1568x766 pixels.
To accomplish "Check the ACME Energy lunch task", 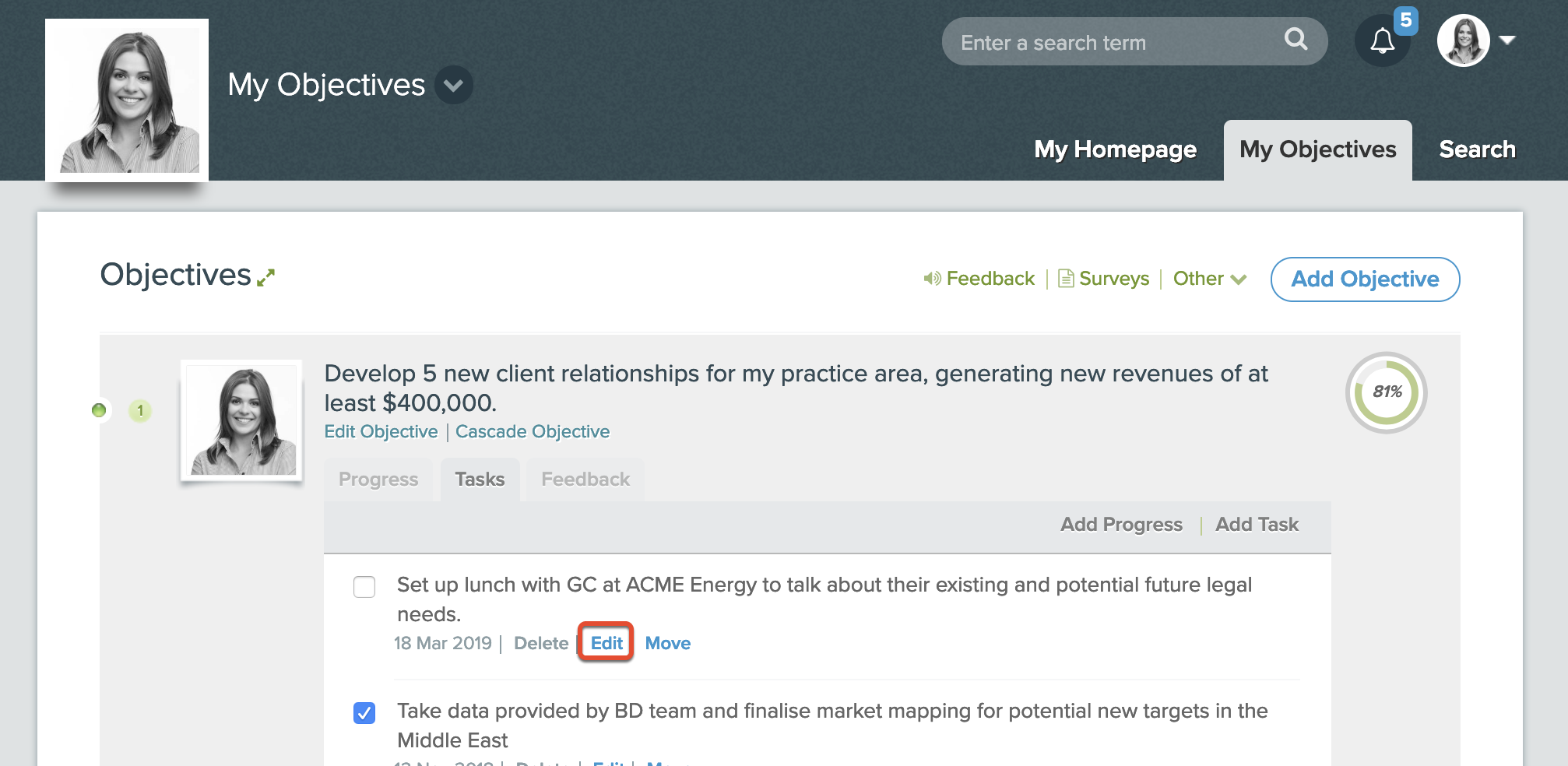I will tap(364, 586).
